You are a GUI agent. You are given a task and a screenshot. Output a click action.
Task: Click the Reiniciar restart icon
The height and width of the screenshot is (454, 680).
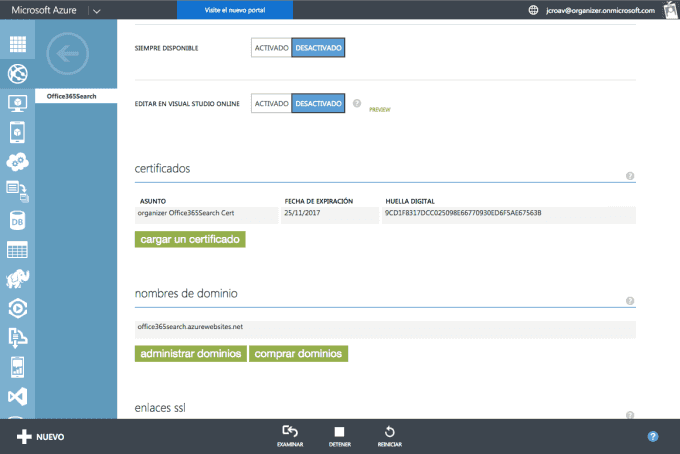point(389,436)
